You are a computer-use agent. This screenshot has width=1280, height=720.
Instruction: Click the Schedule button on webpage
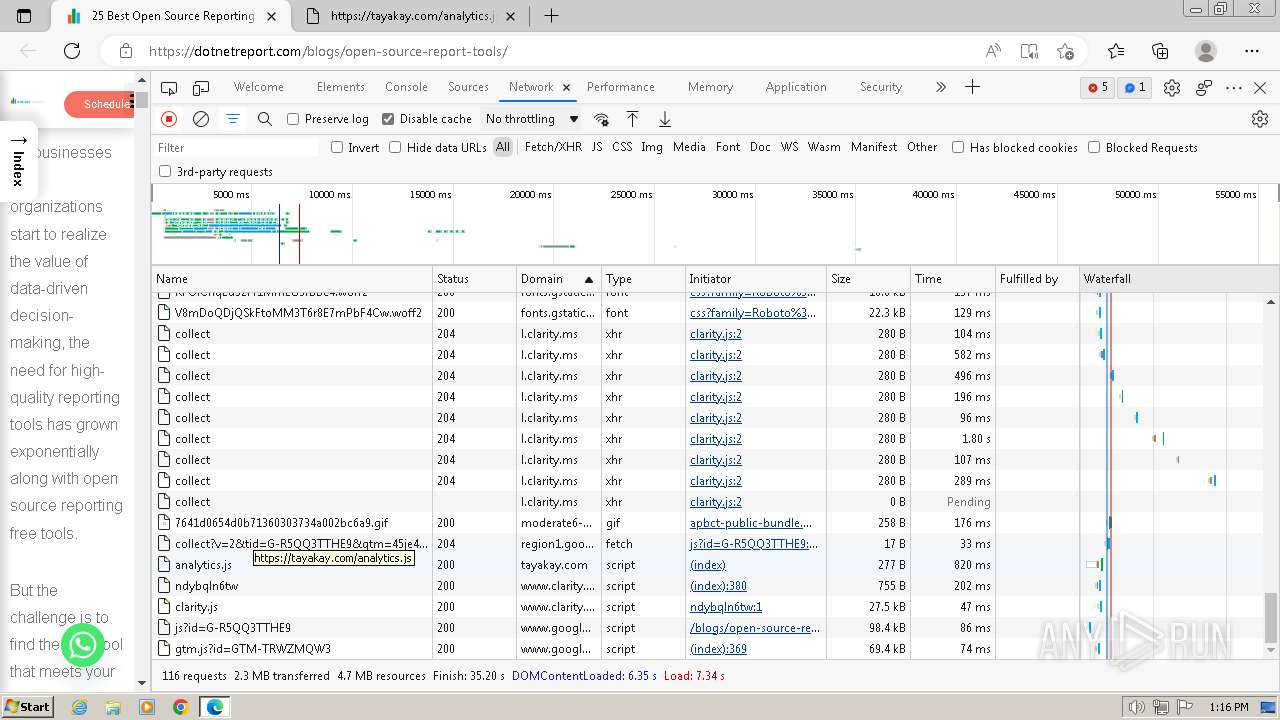(x=99, y=104)
